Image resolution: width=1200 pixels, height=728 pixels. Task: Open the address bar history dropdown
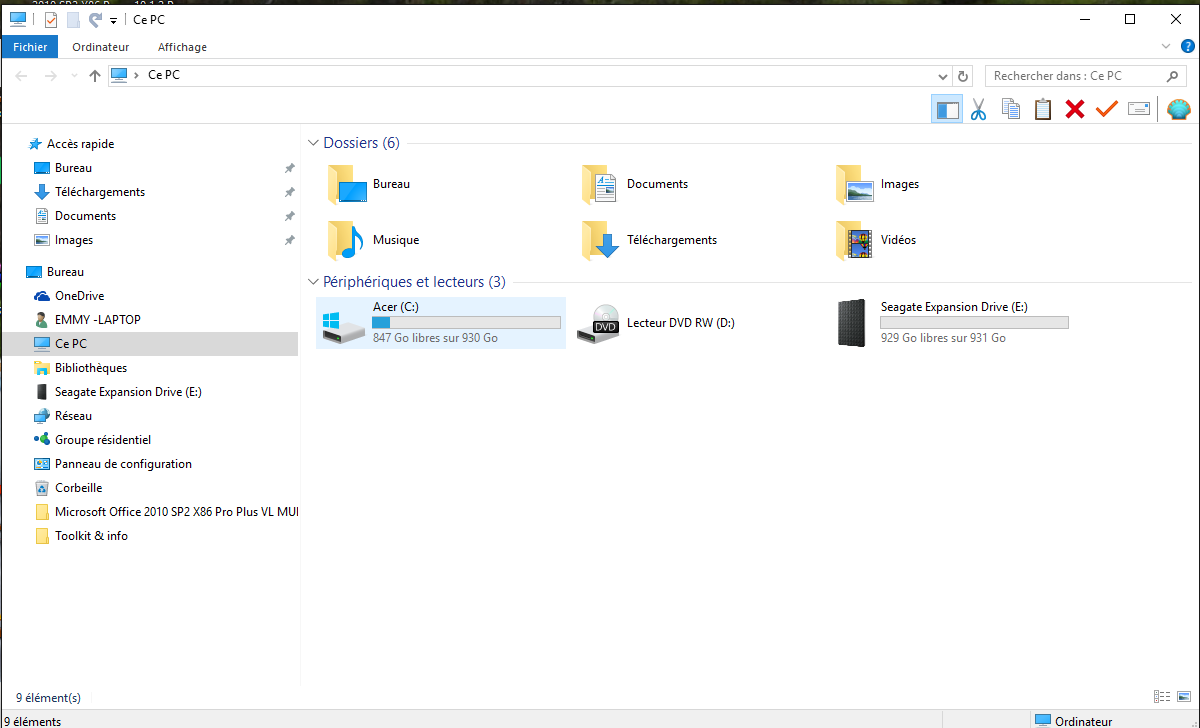(942, 76)
